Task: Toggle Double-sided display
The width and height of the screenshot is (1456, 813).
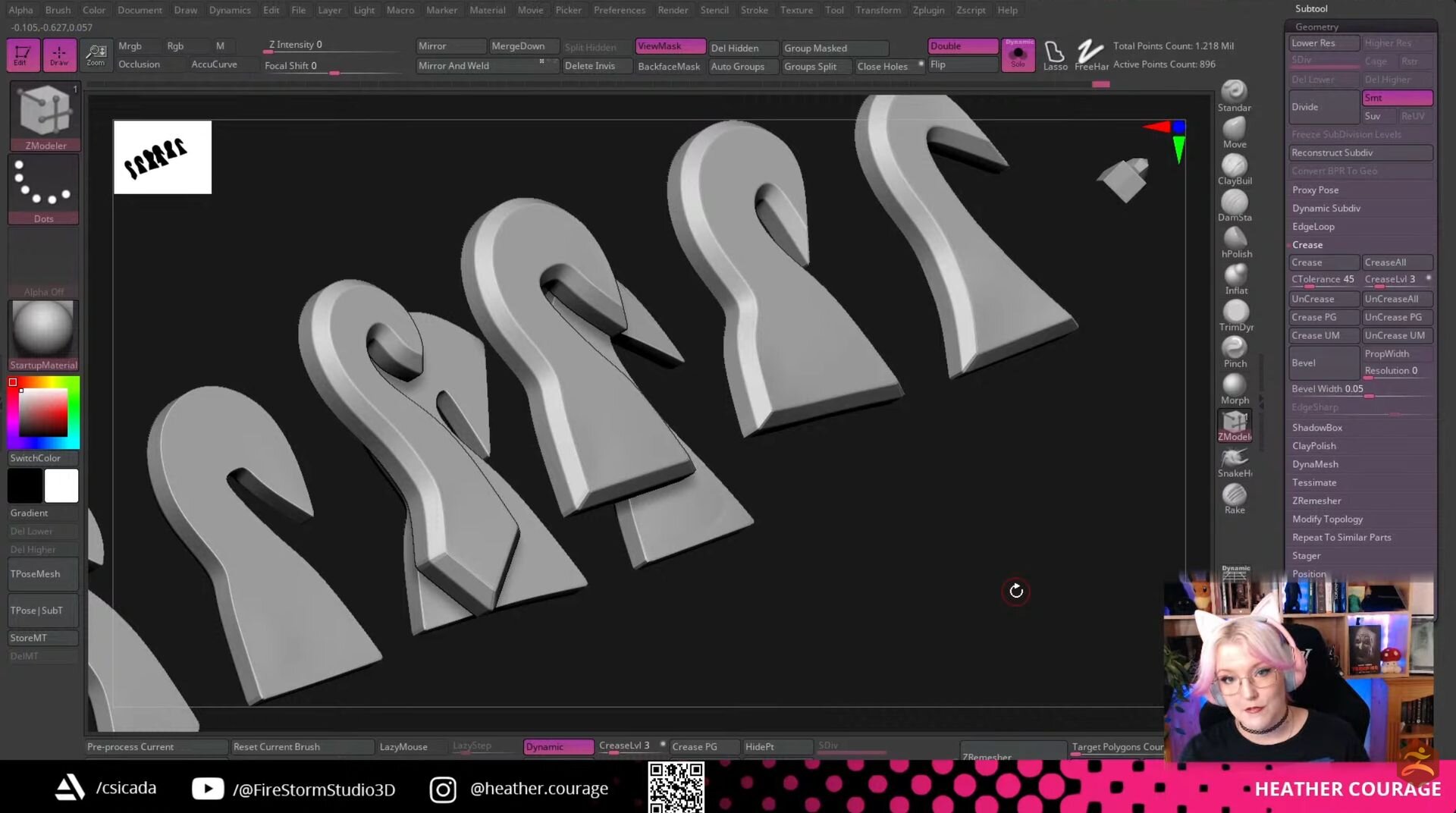Action: click(962, 46)
